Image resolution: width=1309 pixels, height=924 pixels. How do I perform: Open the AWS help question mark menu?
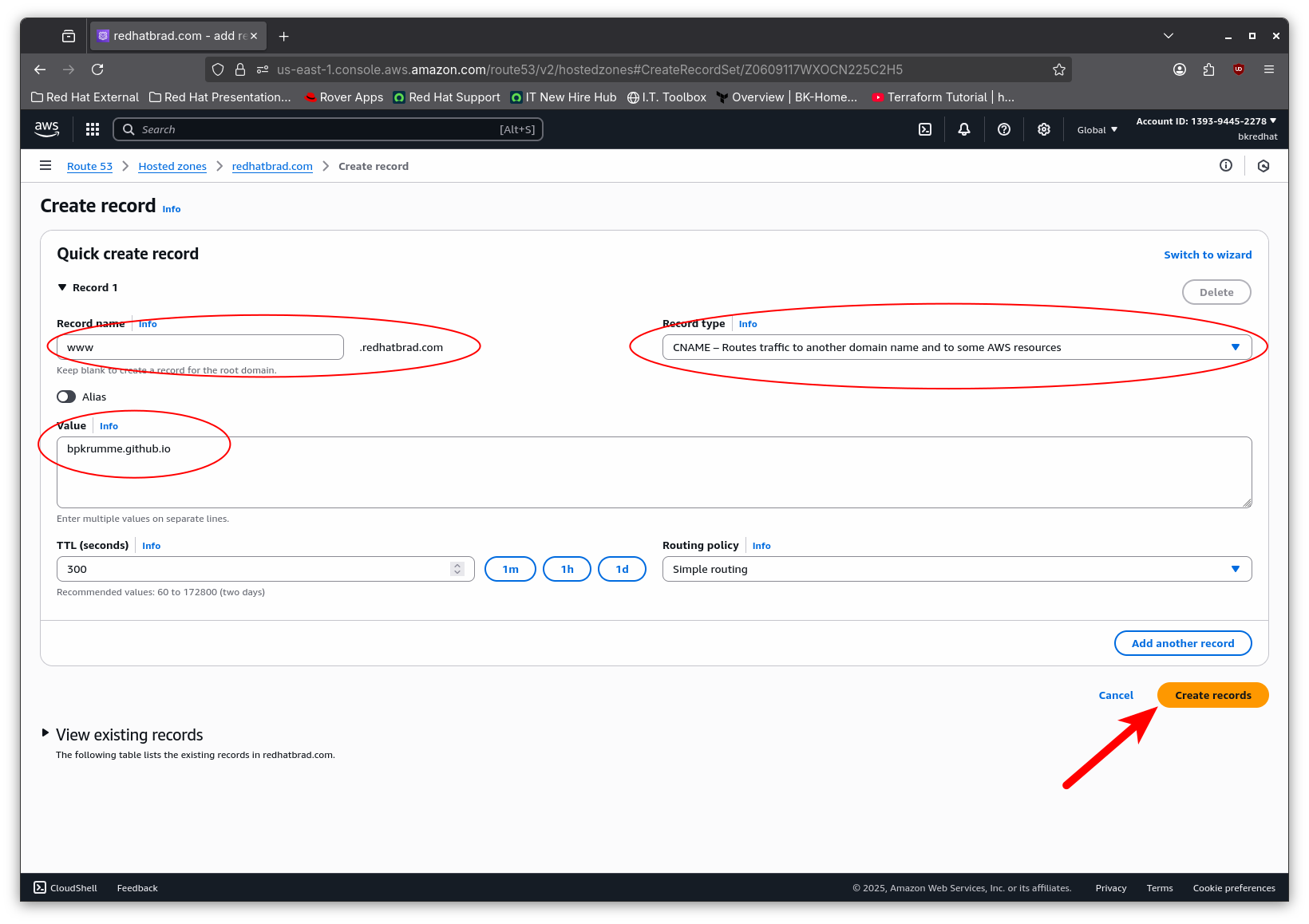1004,129
